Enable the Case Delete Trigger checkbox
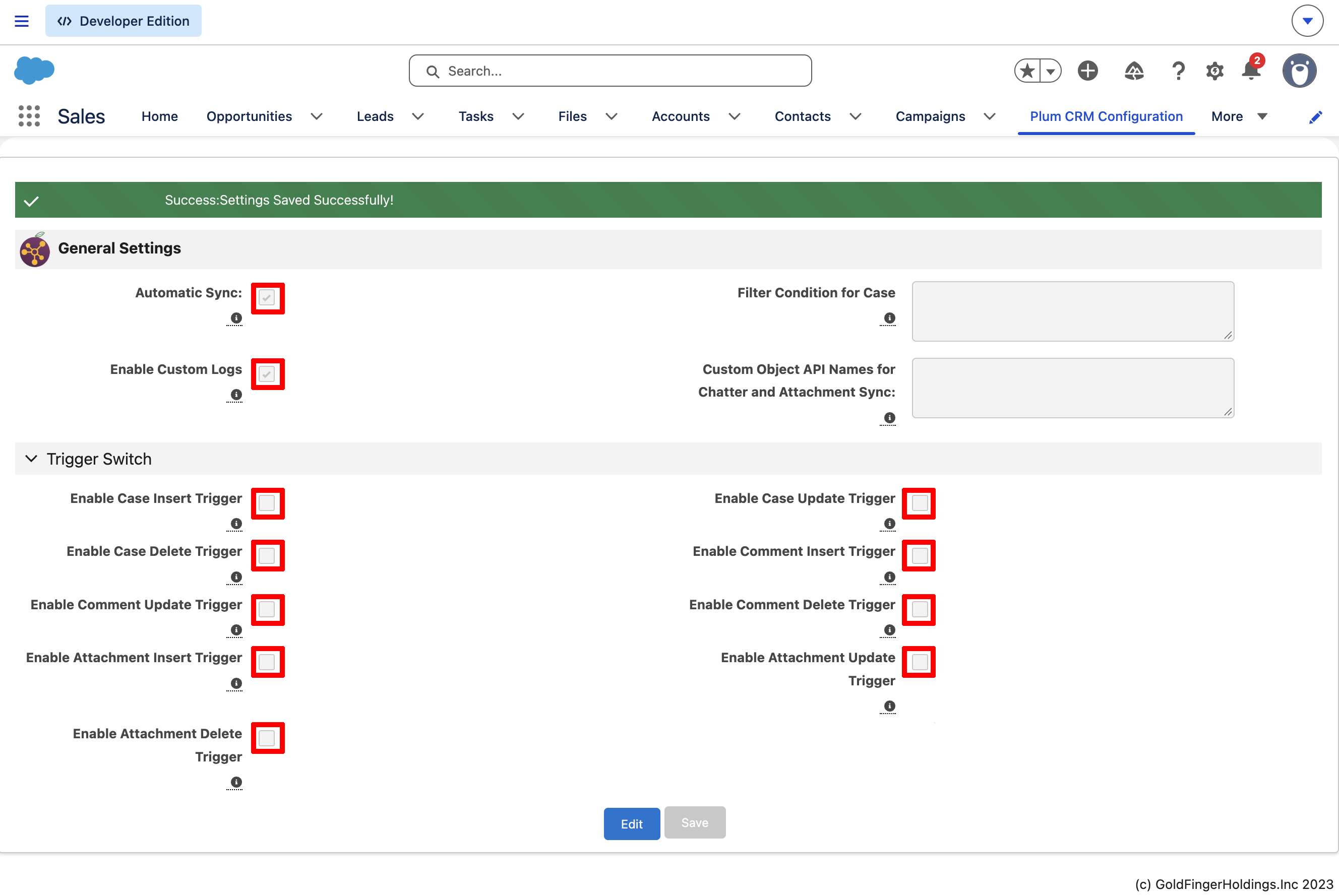 coord(267,555)
